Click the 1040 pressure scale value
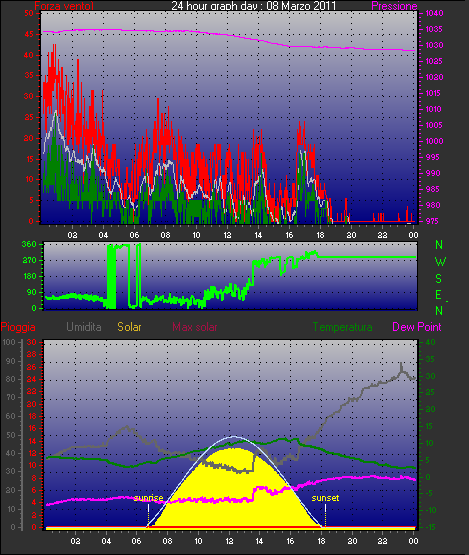This screenshot has height=555, width=469. pos(434,13)
